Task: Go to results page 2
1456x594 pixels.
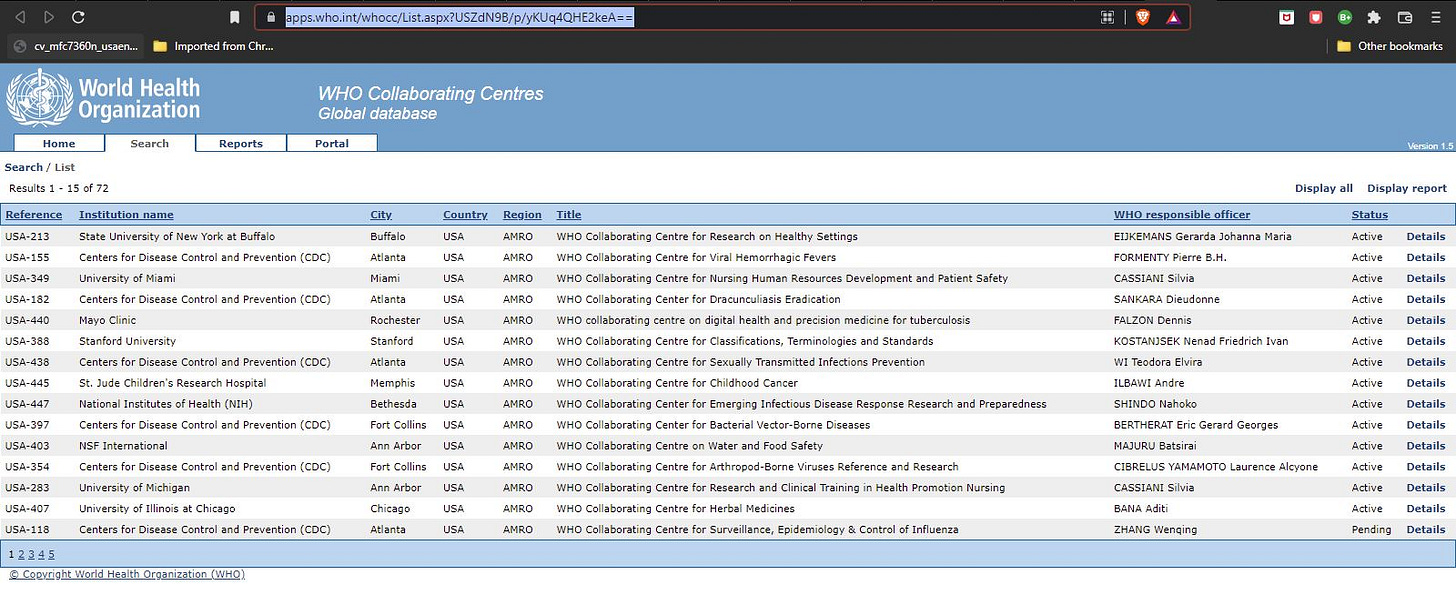Action: (21, 554)
